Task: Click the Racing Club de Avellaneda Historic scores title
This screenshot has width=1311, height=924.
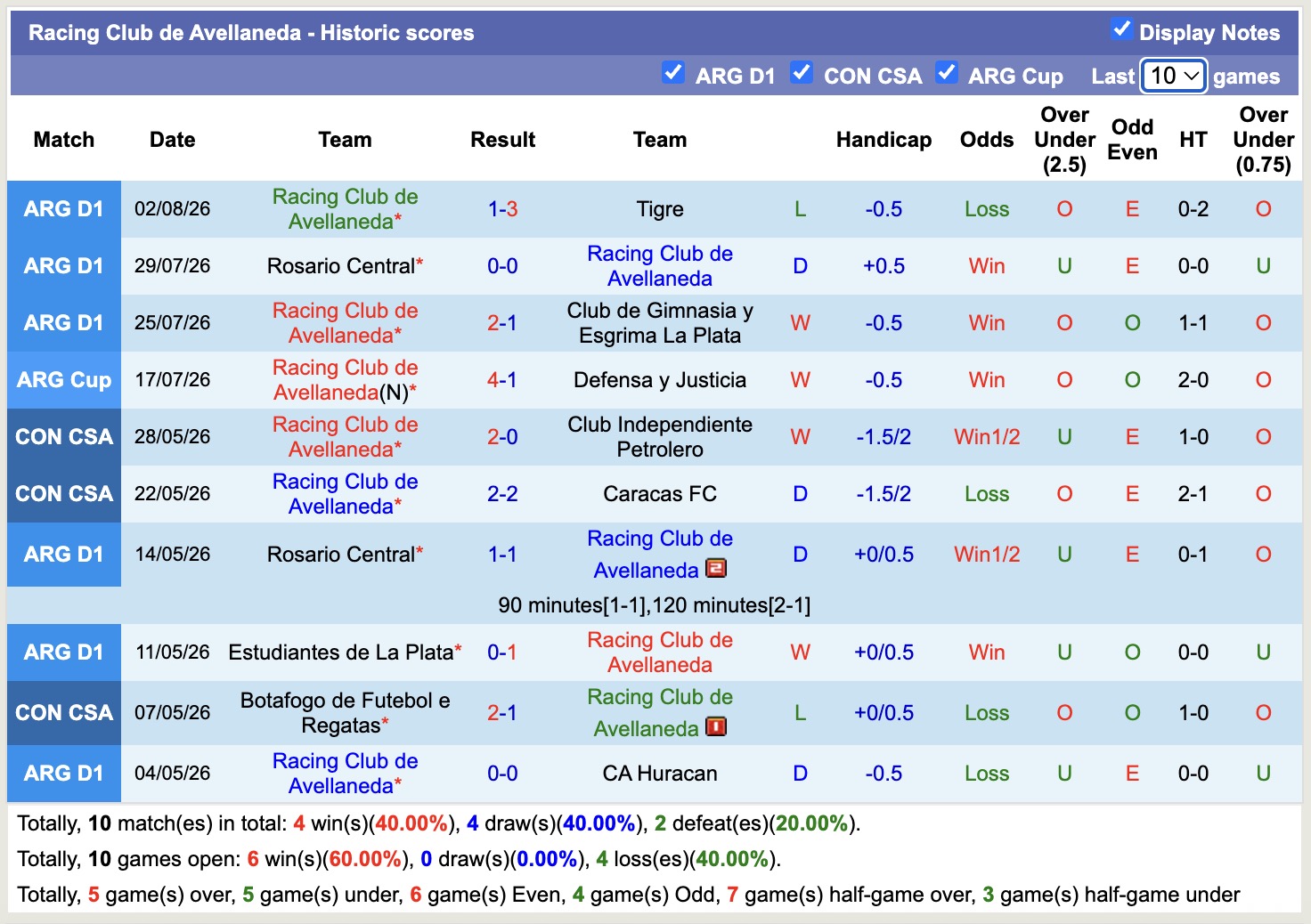Action: [251, 33]
